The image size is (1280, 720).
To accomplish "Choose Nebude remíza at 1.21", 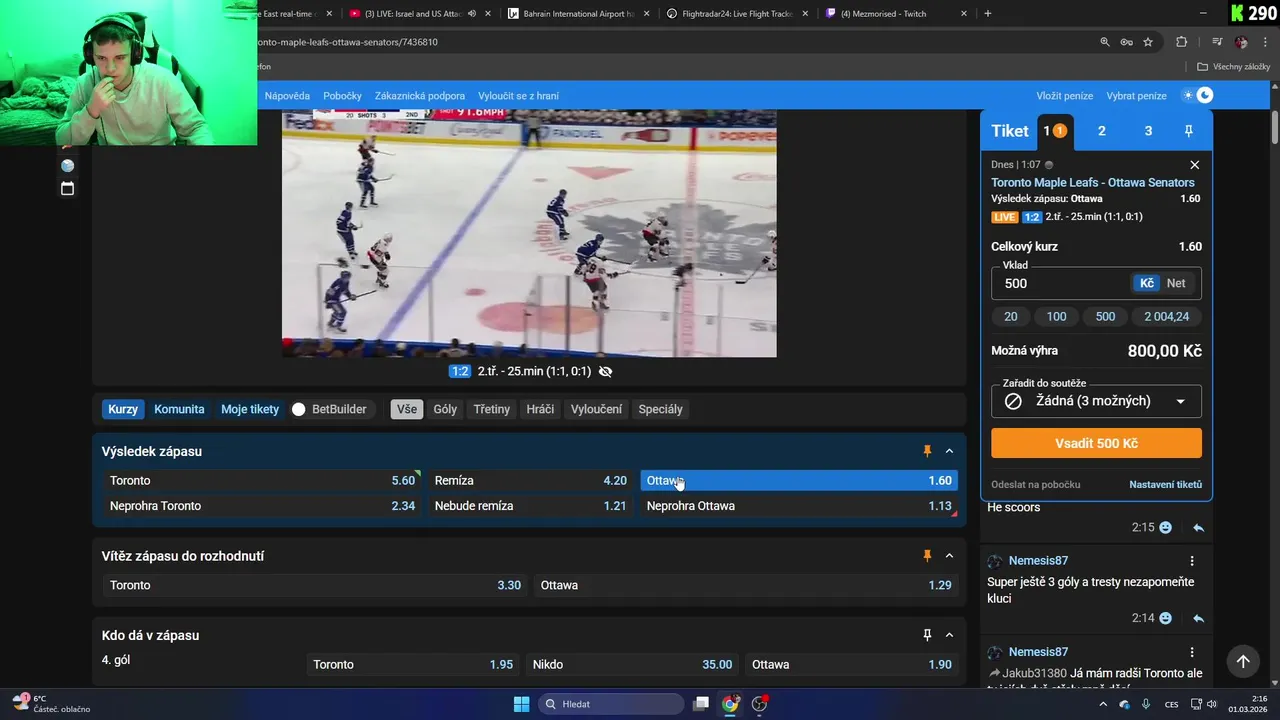I will (x=530, y=506).
